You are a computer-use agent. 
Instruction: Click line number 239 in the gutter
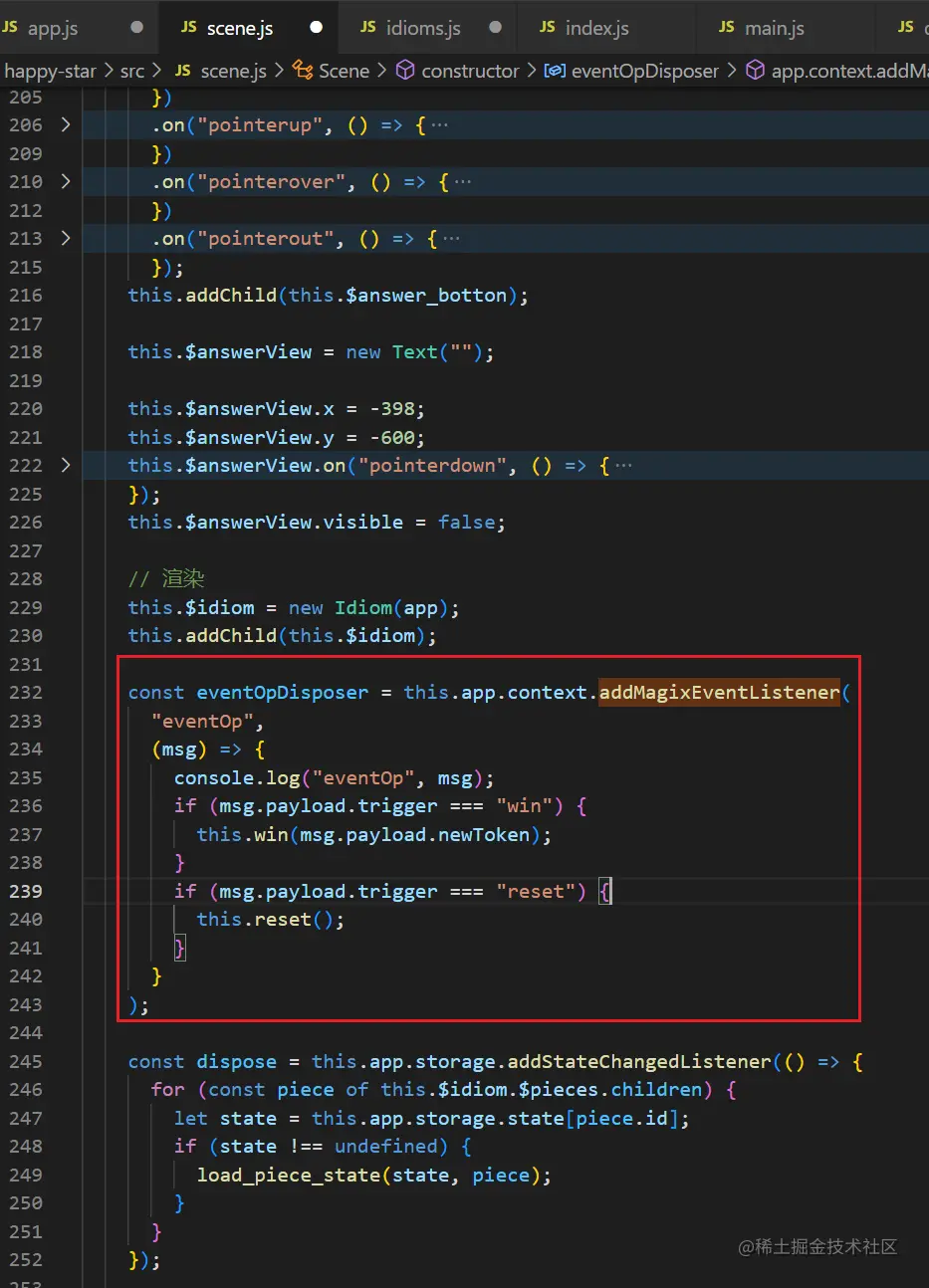coord(25,891)
